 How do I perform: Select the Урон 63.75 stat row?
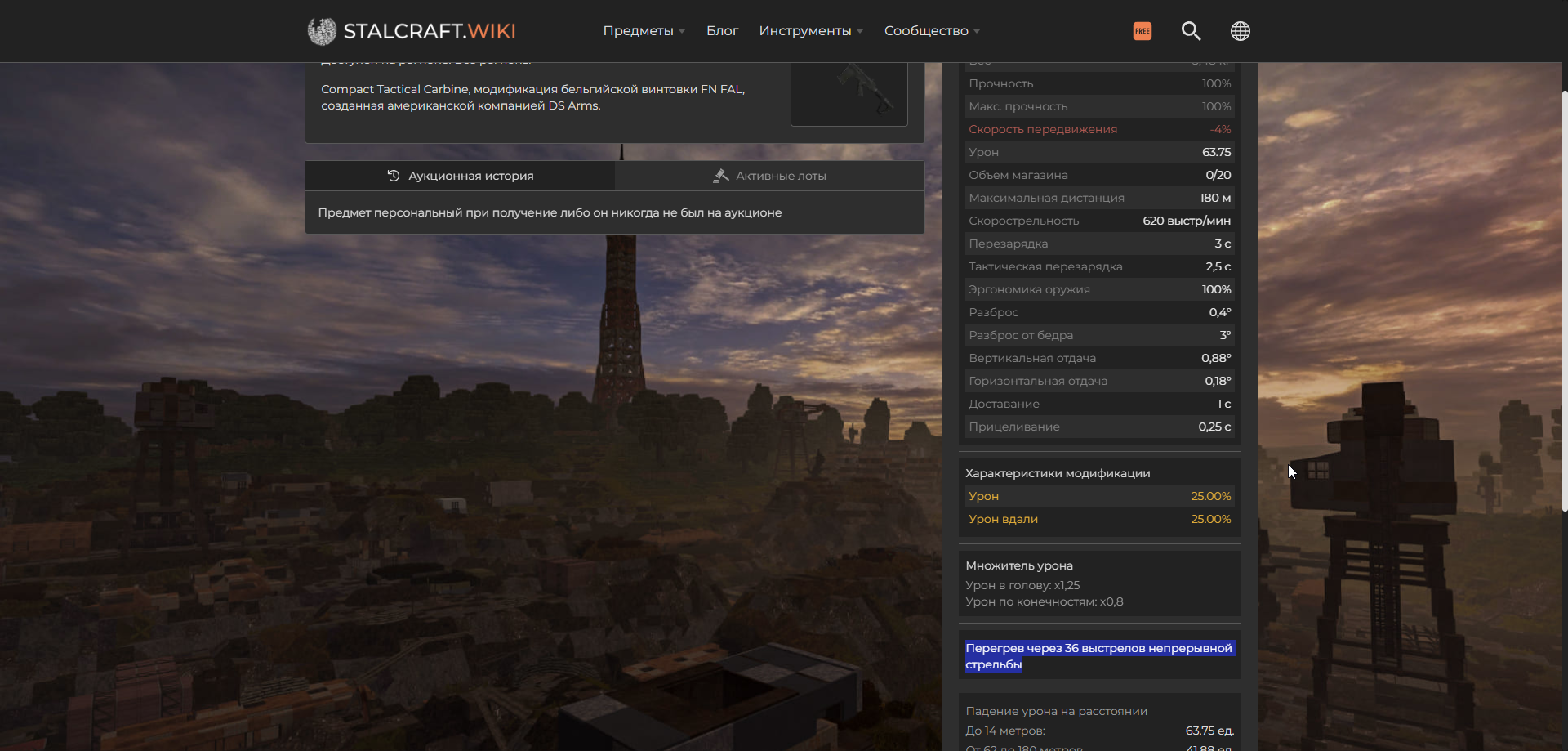point(1099,152)
